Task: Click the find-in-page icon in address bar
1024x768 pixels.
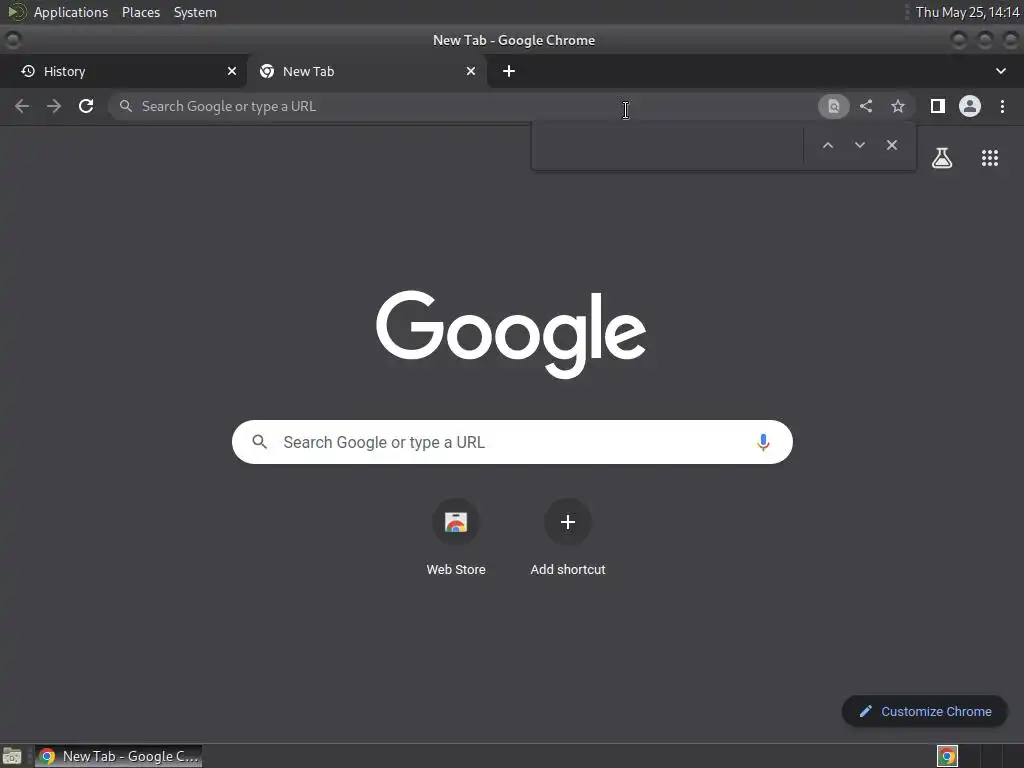Action: (833, 106)
